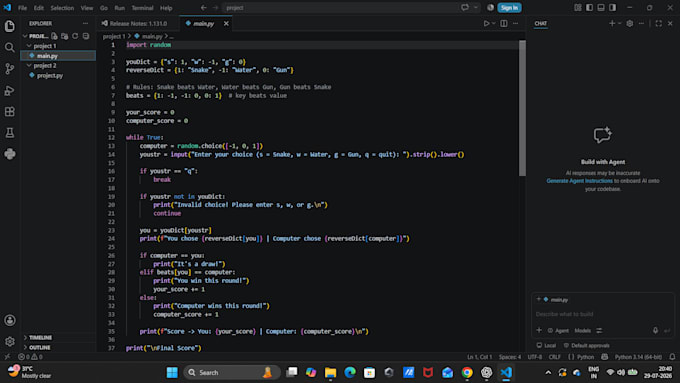Screen dimensions: 680x383
Task: Open the Extensions view
Action: point(10,111)
